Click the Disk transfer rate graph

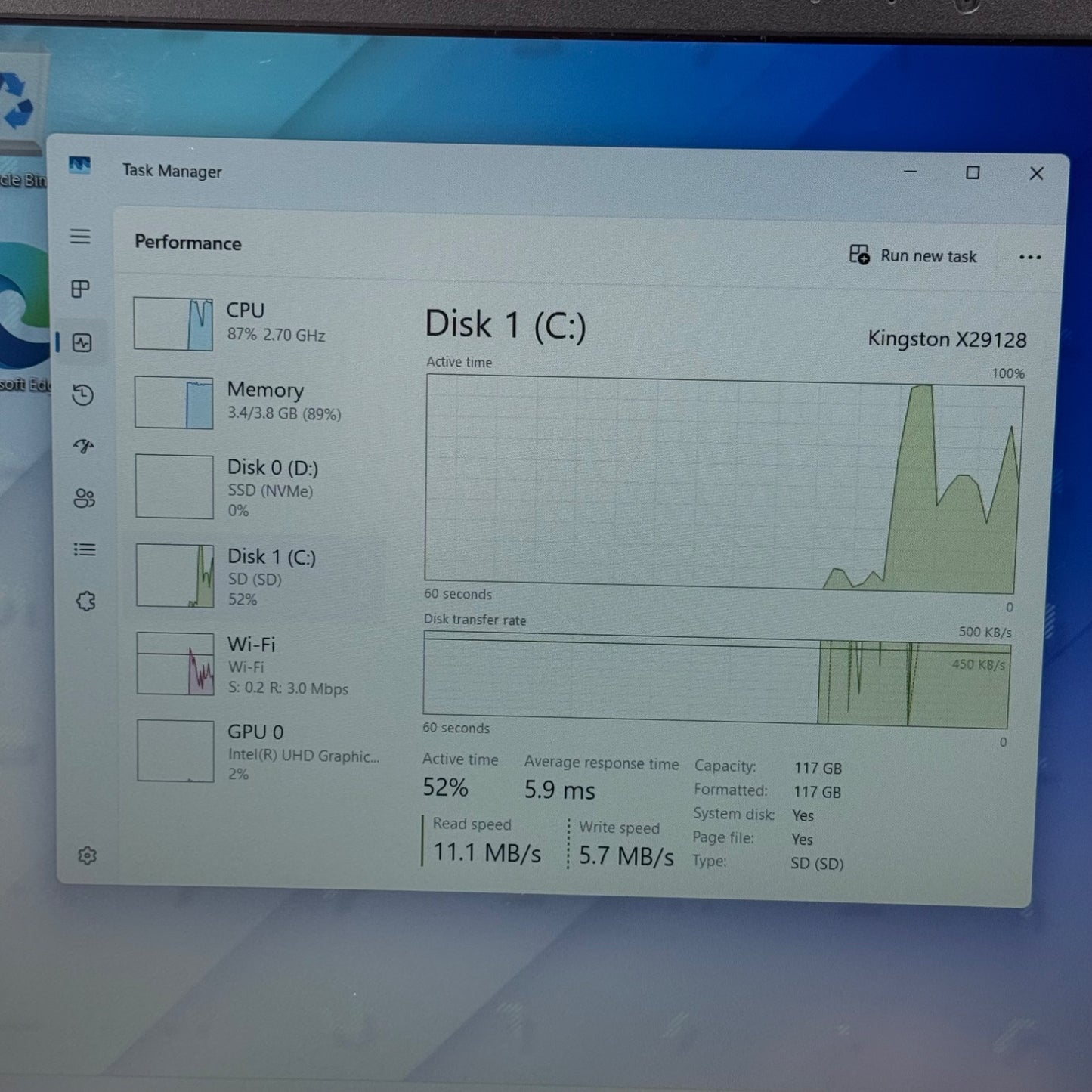(716, 682)
